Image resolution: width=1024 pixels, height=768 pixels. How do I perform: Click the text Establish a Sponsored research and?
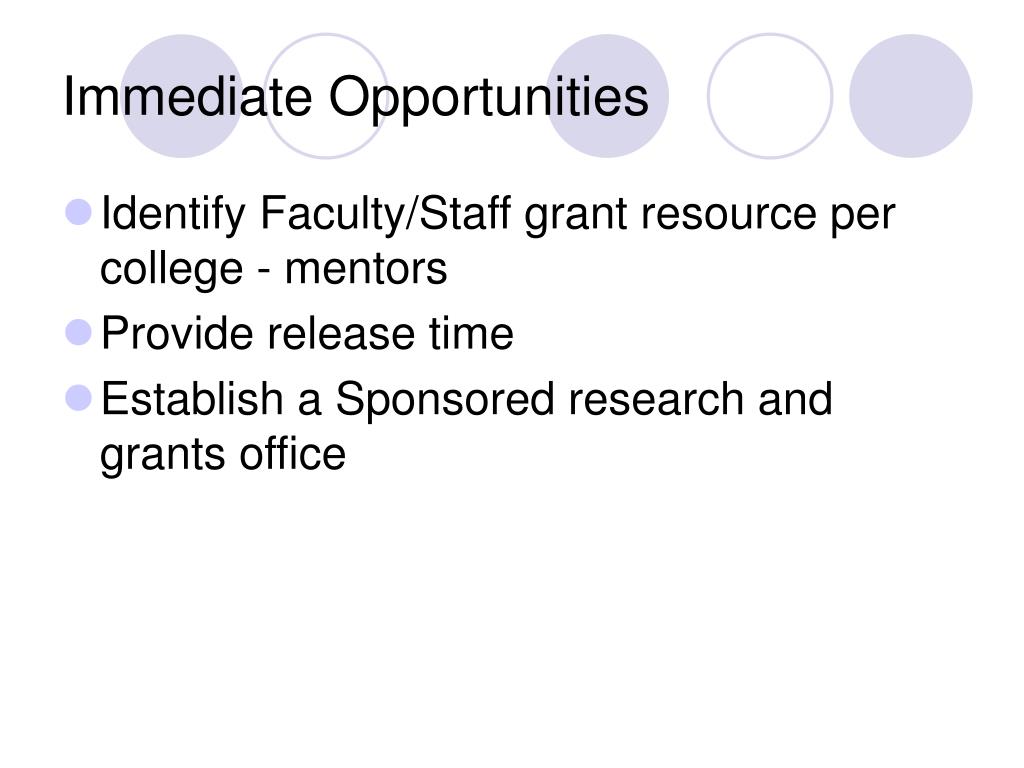click(x=466, y=400)
